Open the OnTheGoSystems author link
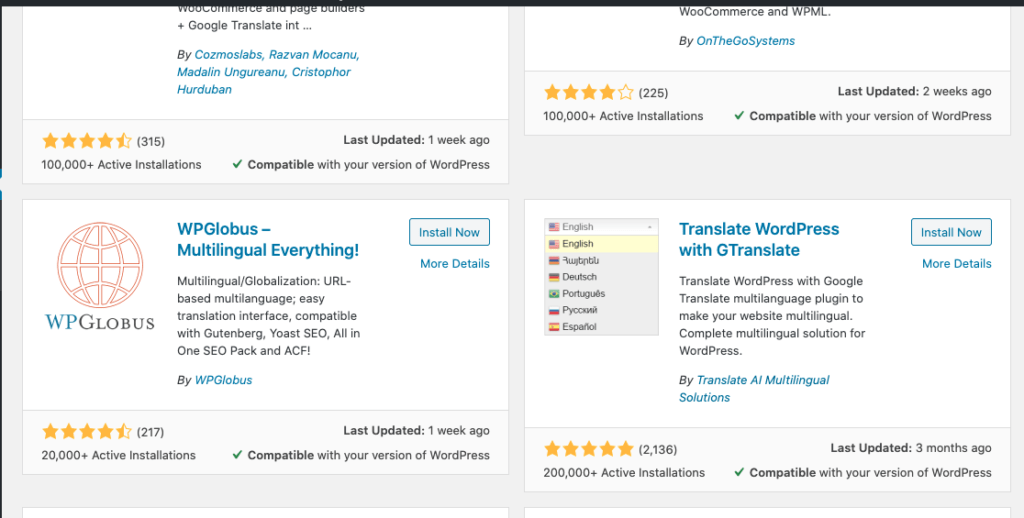Viewport: 1024px width, 518px height. [745, 40]
